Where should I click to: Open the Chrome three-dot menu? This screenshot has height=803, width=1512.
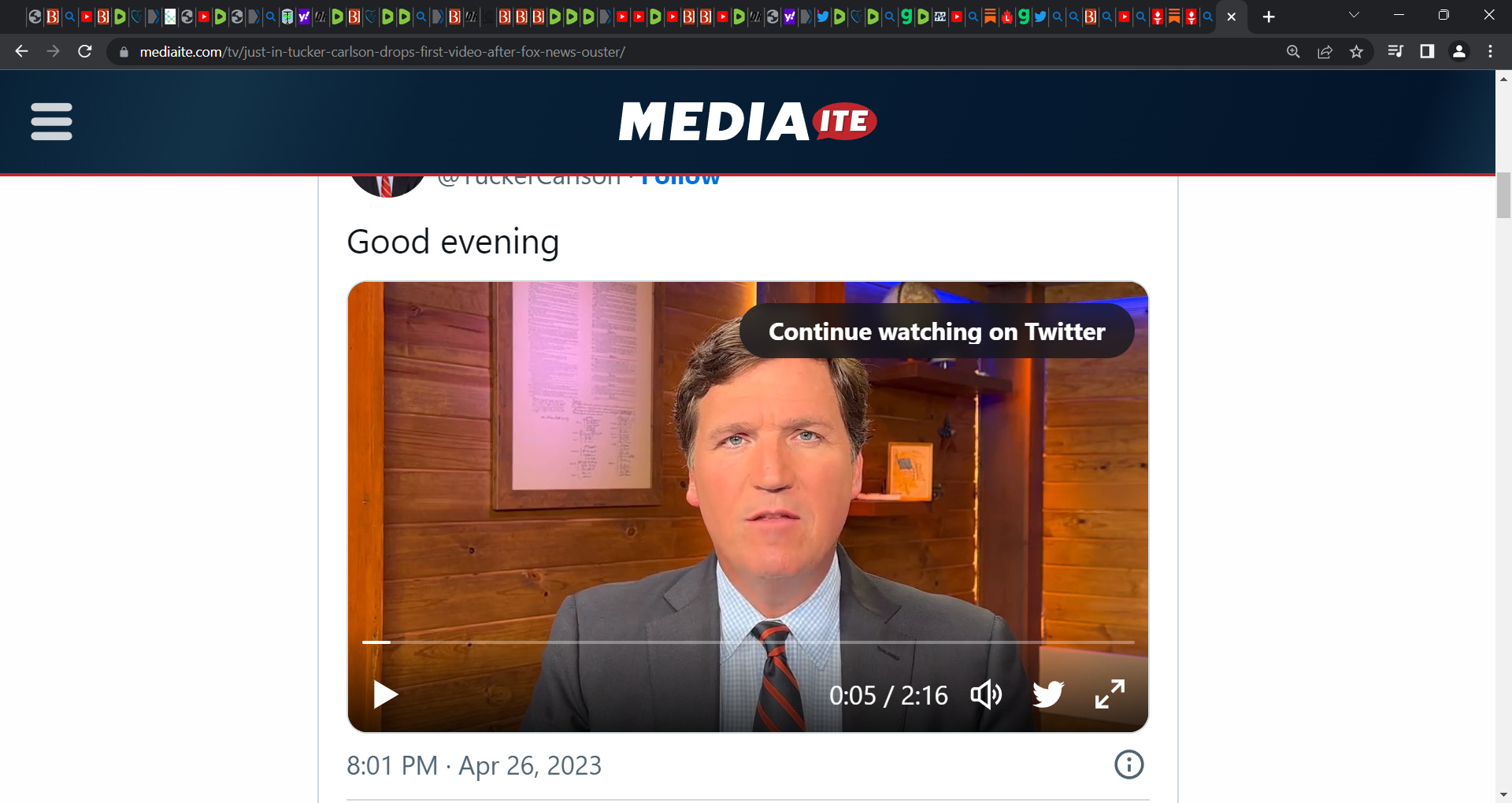tap(1490, 52)
